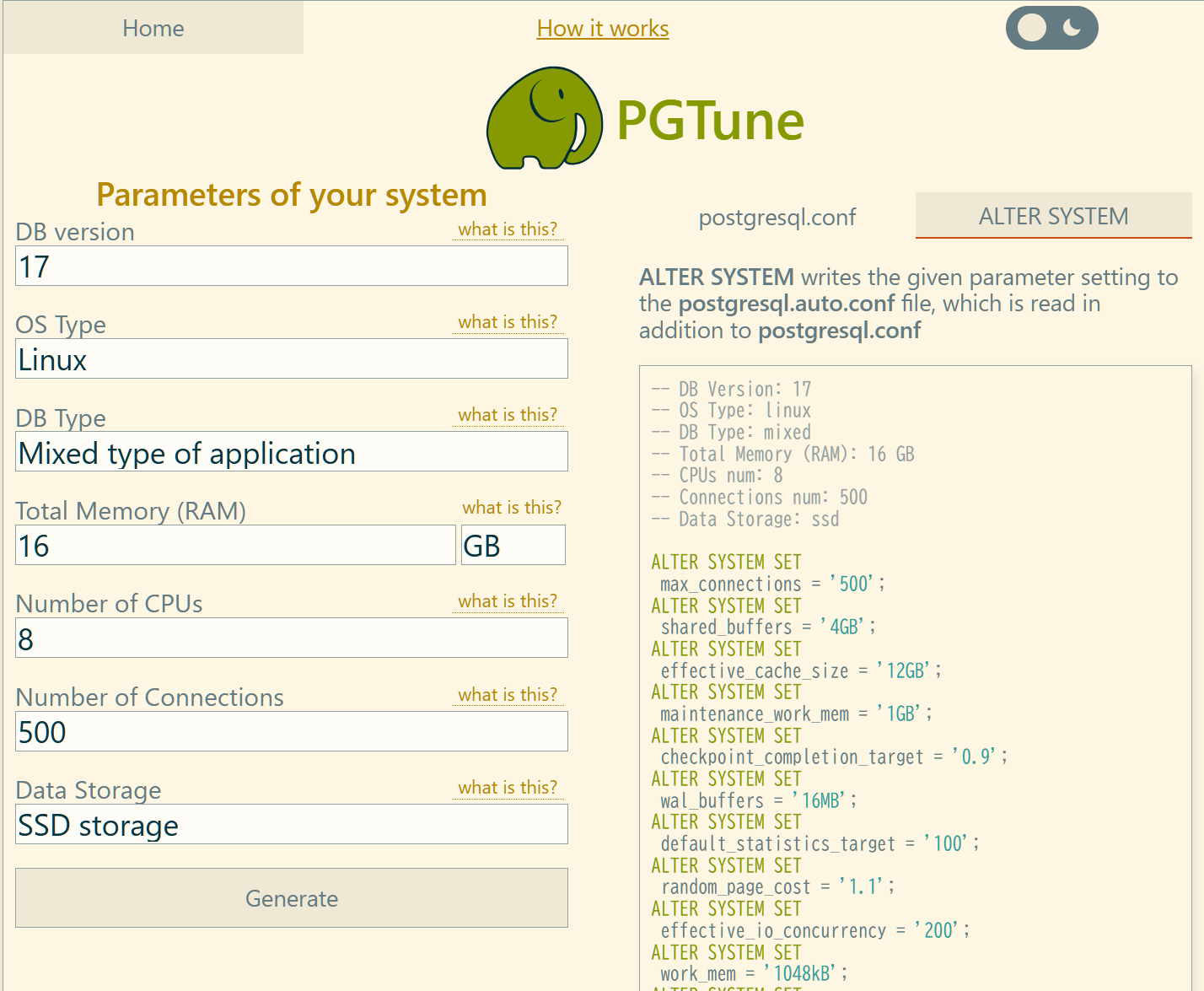
Task: Click the PGTune elephant logo
Action: (544, 118)
